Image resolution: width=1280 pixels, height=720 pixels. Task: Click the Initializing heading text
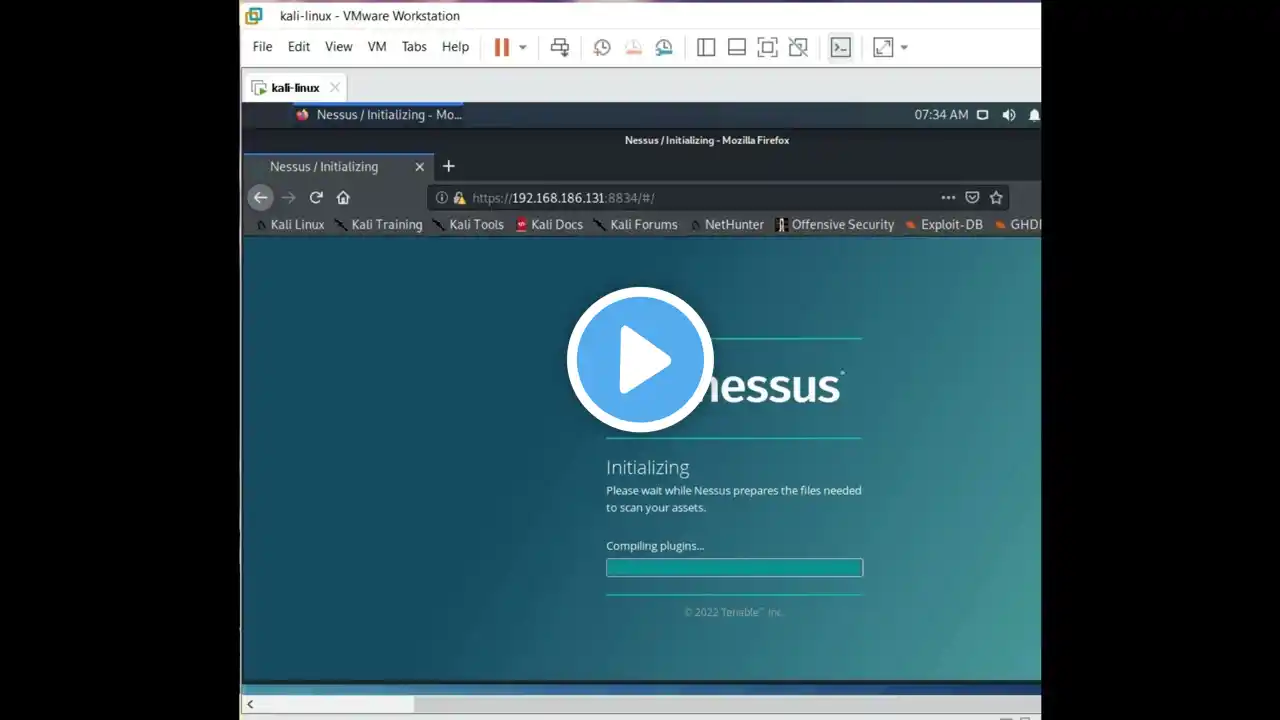[x=647, y=468]
